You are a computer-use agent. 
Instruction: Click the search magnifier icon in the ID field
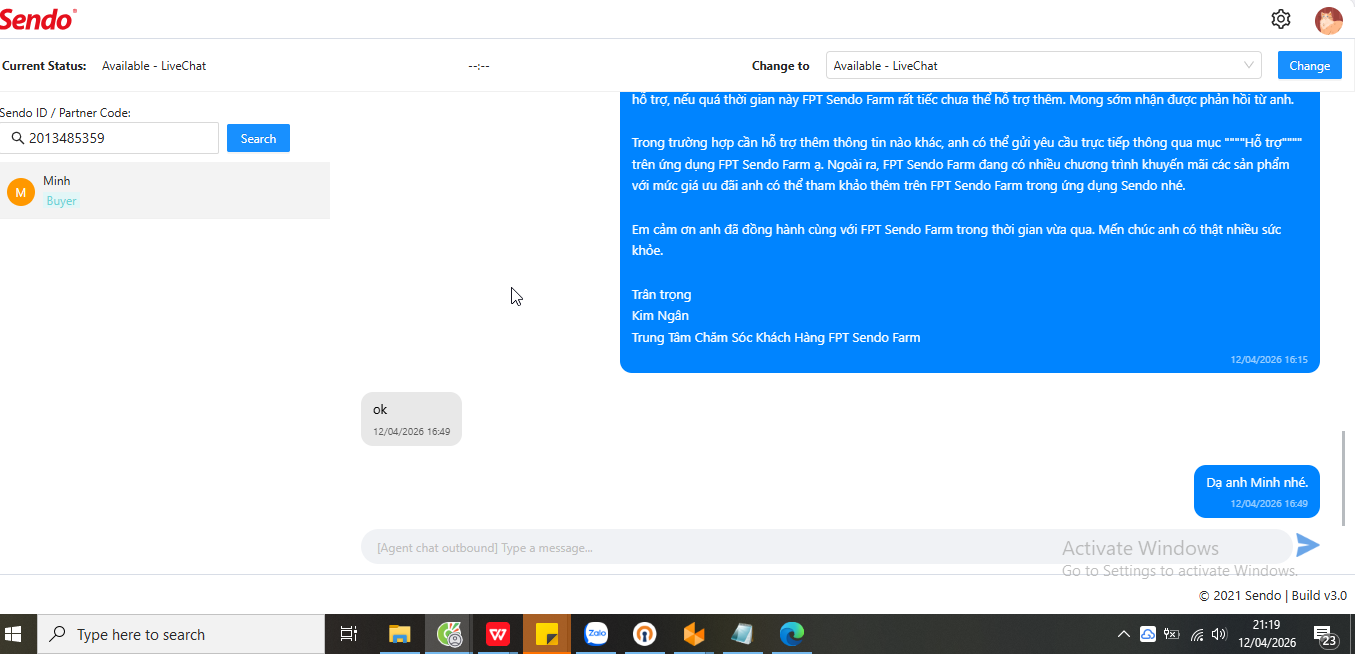(x=17, y=138)
